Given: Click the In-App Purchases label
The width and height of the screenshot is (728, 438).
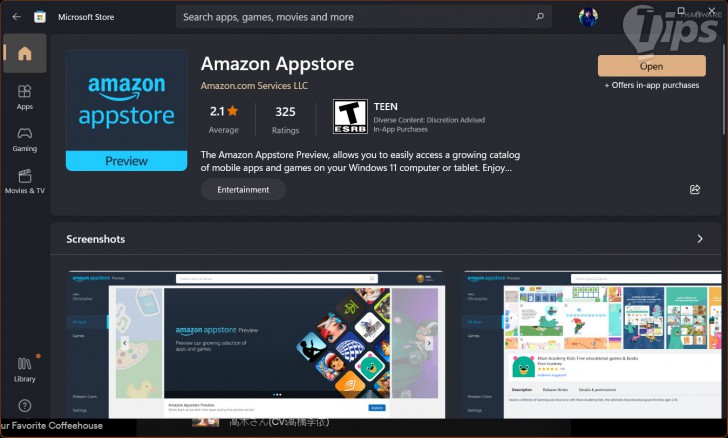Looking at the screenshot, I should 400,130.
